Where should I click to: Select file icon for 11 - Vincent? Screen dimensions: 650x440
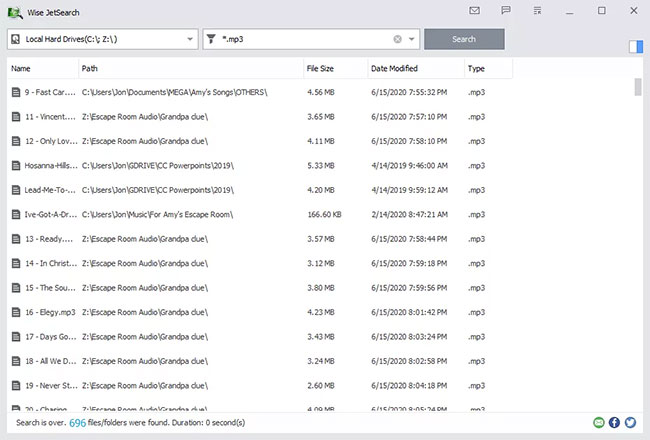pyautogui.click(x=16, y=117)
